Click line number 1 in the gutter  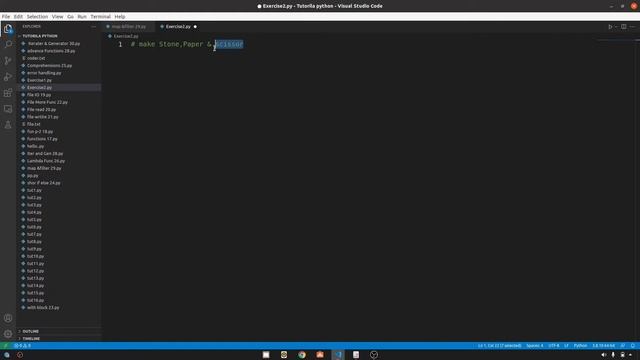pos(120,44)
